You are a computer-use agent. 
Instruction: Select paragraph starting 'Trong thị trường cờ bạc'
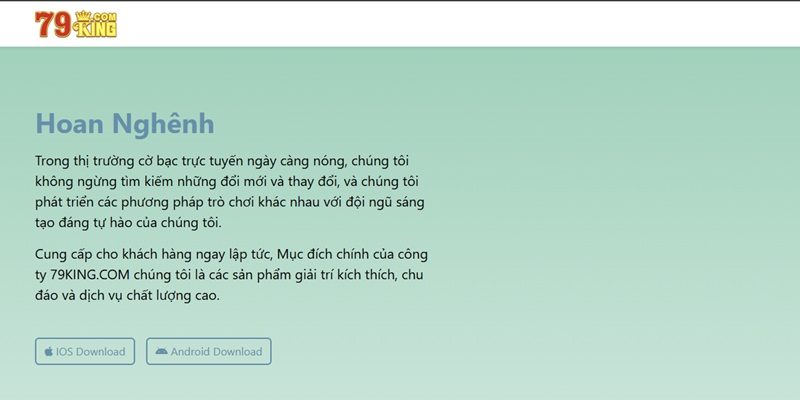click(230, 192)
